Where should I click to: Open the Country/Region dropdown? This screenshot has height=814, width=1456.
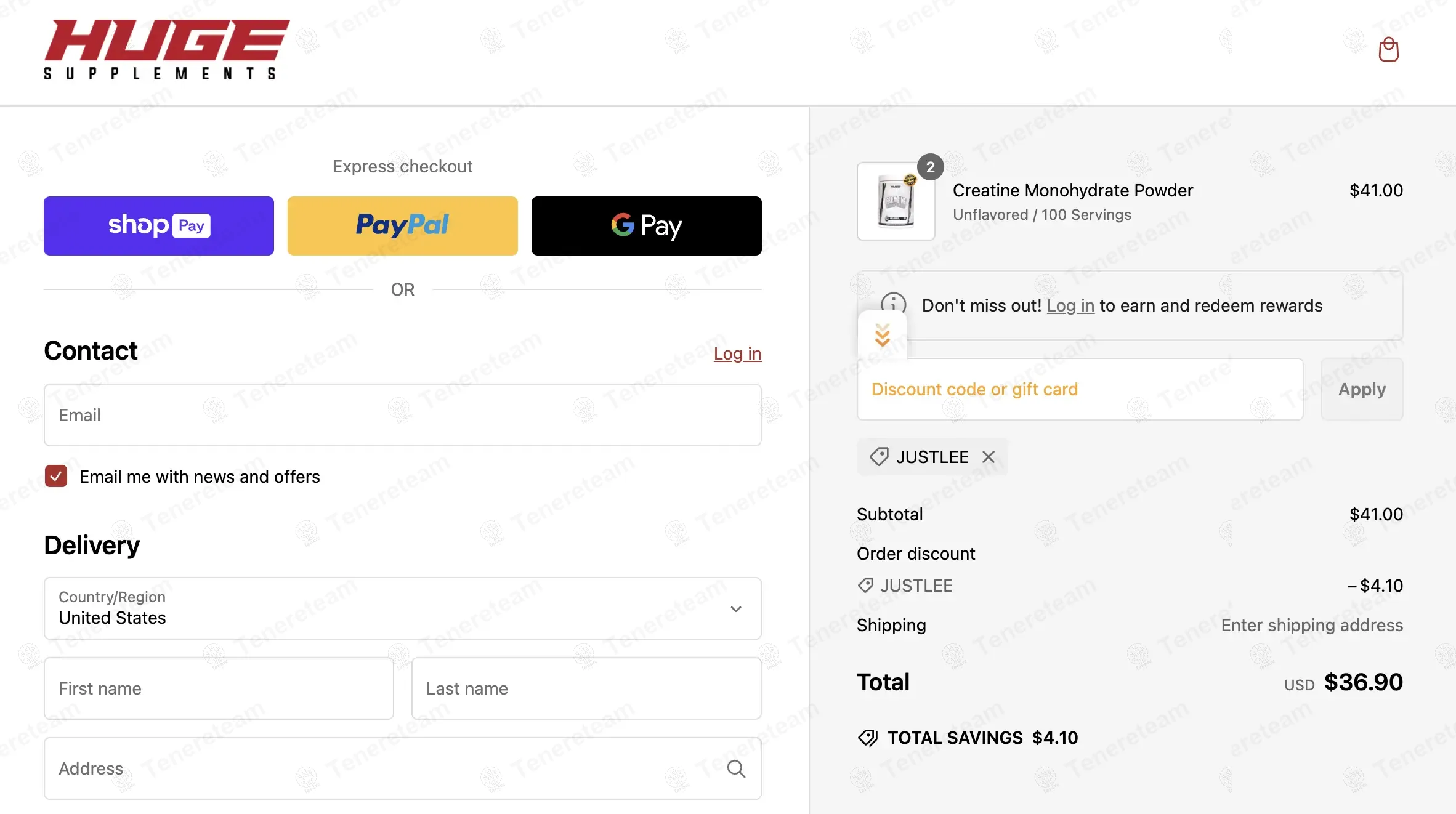click(403, 608)
